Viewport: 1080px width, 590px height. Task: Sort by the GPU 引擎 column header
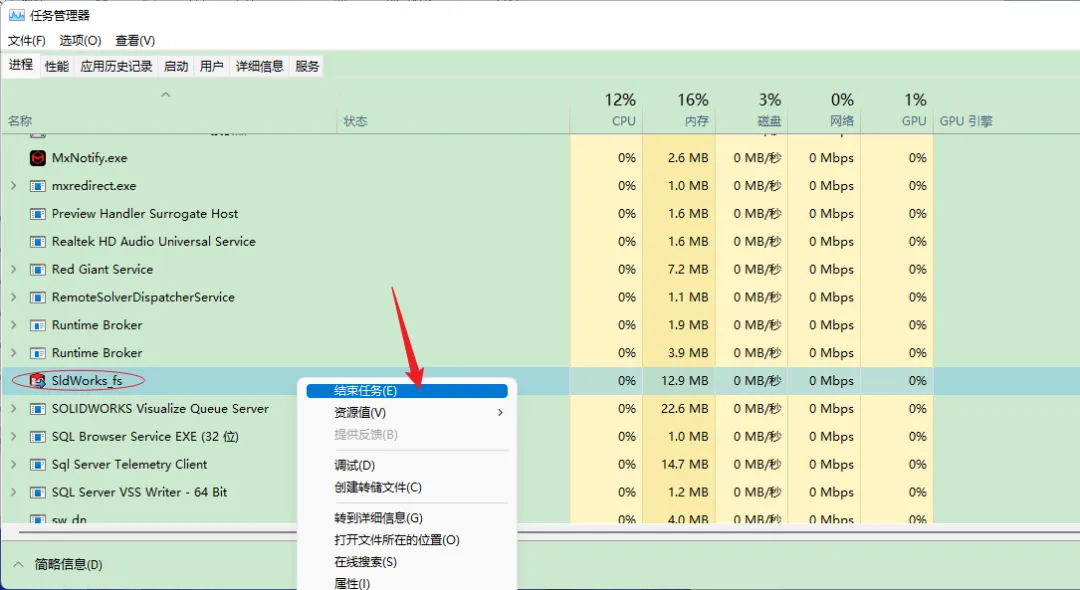[x=966, y=121]
